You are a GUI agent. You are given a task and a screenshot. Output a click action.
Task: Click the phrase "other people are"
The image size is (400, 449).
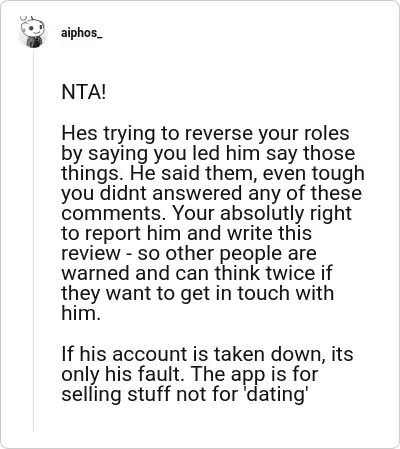point(241,254)
